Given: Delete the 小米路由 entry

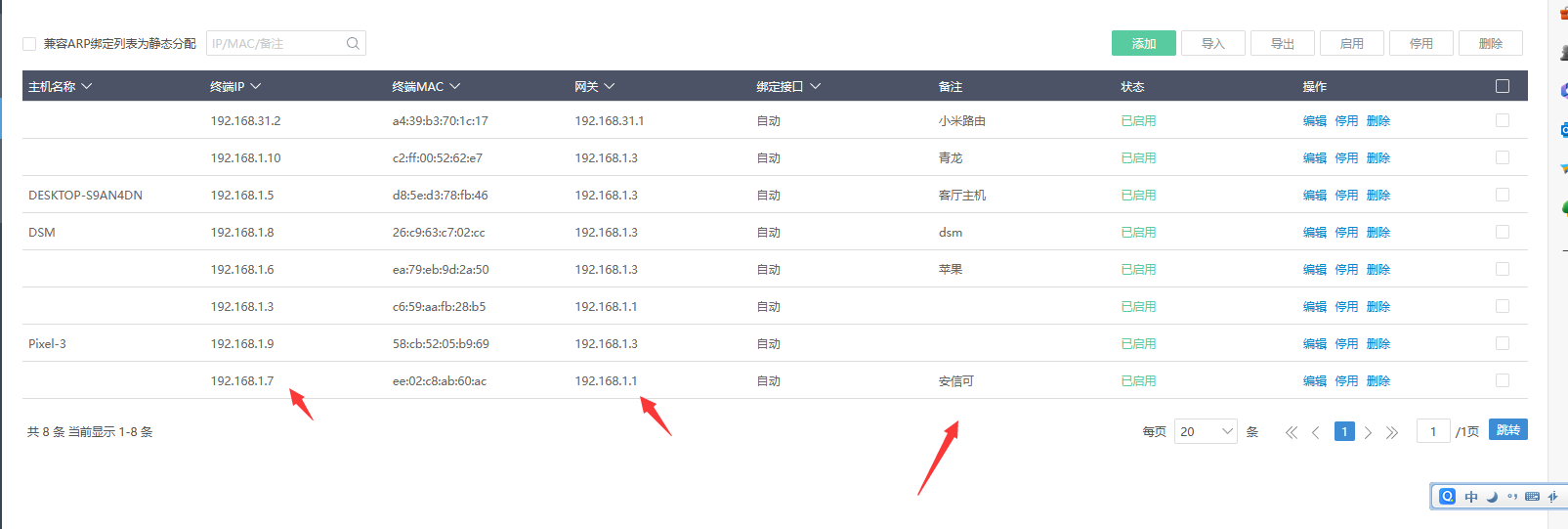Looking at the screenshot, I should 1378,121.
